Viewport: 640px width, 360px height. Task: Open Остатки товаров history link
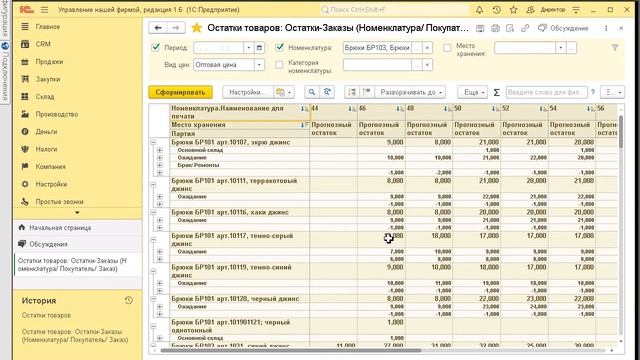(x=47, y=315)
